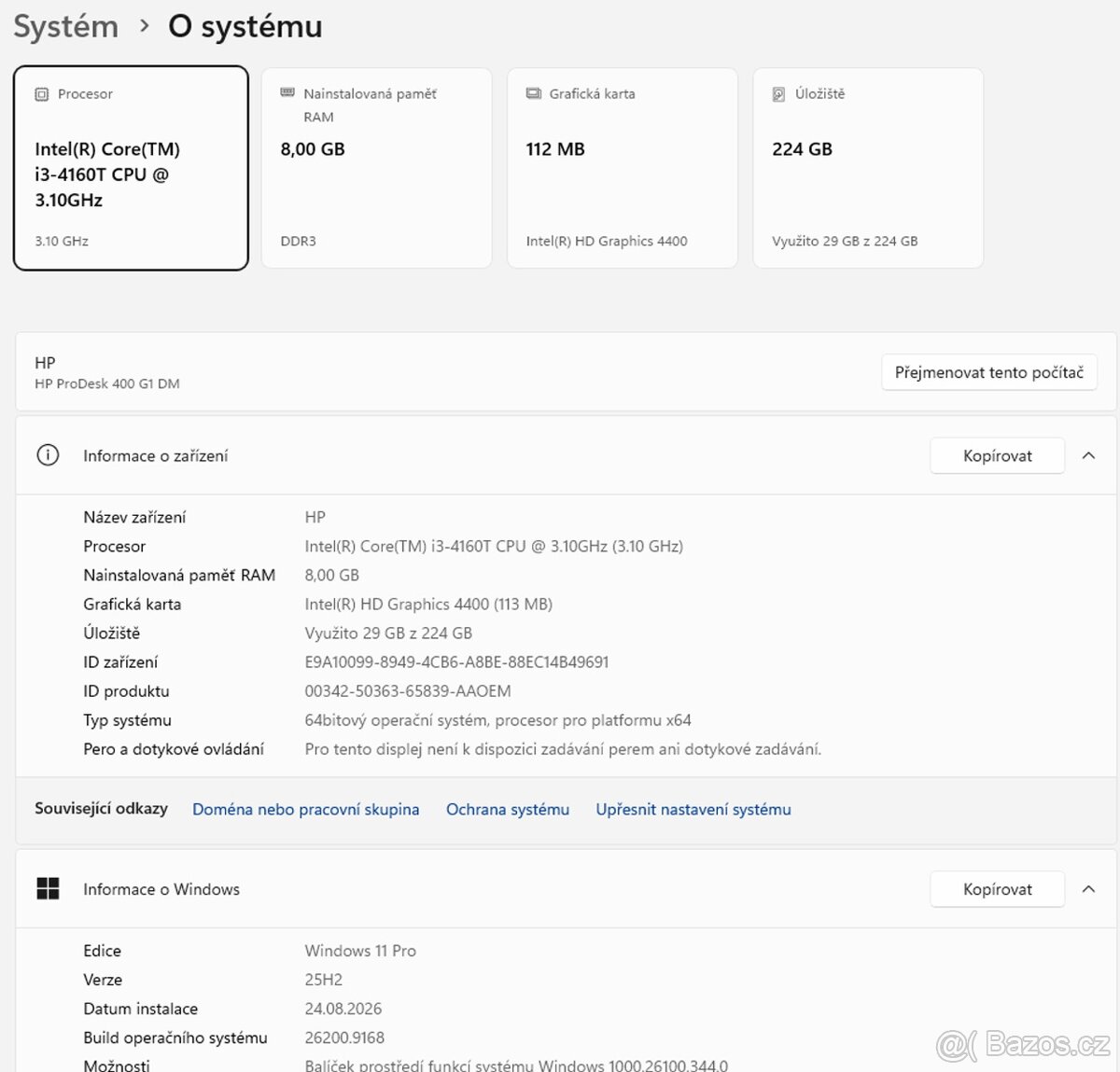Click the Windows logo icon
1120x1072 pixels.
pos(48,889)
